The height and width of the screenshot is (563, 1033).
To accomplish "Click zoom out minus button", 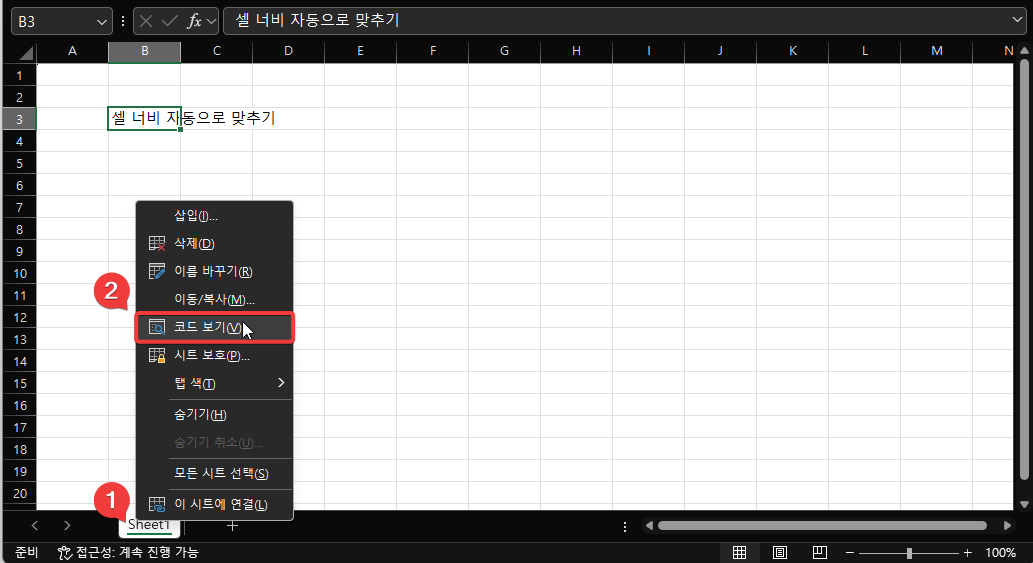I will (850, 553).
